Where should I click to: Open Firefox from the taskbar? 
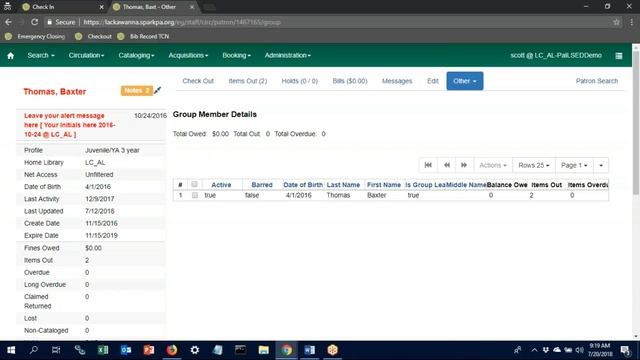[172, 350]
